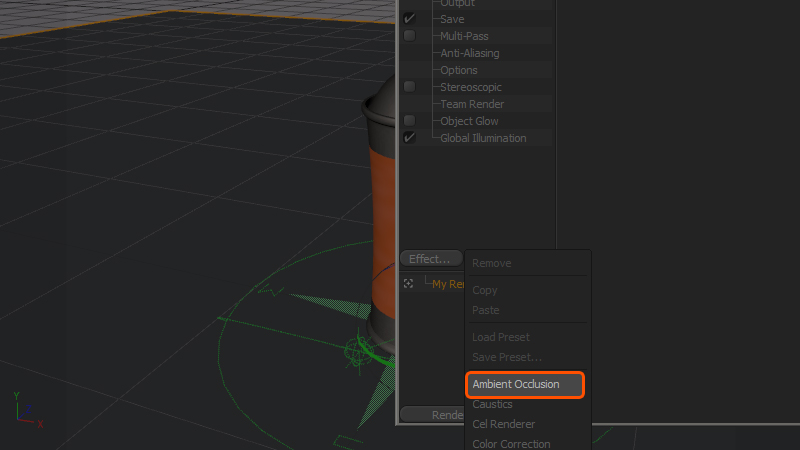Uncheck the Global Illumination checkbox
This screenshot has width=800, height=450.
pyautogui.click(x=409, y=138)
